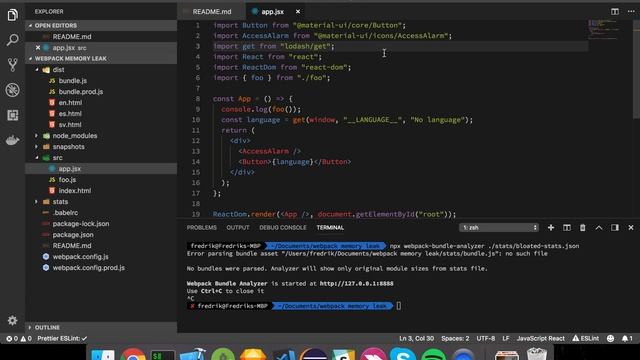The height and width of the screenshot is (360, 640).
Task: Open package.json file
Action: tap(73, 235)
